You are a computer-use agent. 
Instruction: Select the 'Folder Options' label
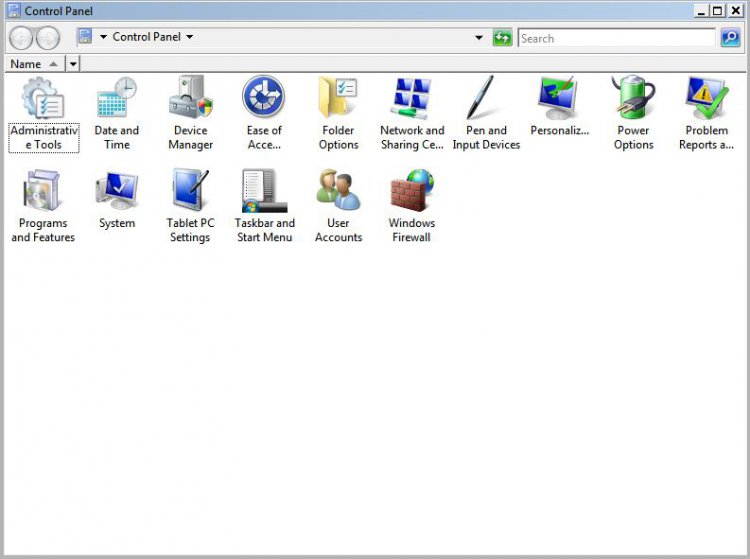coord(338,138)
